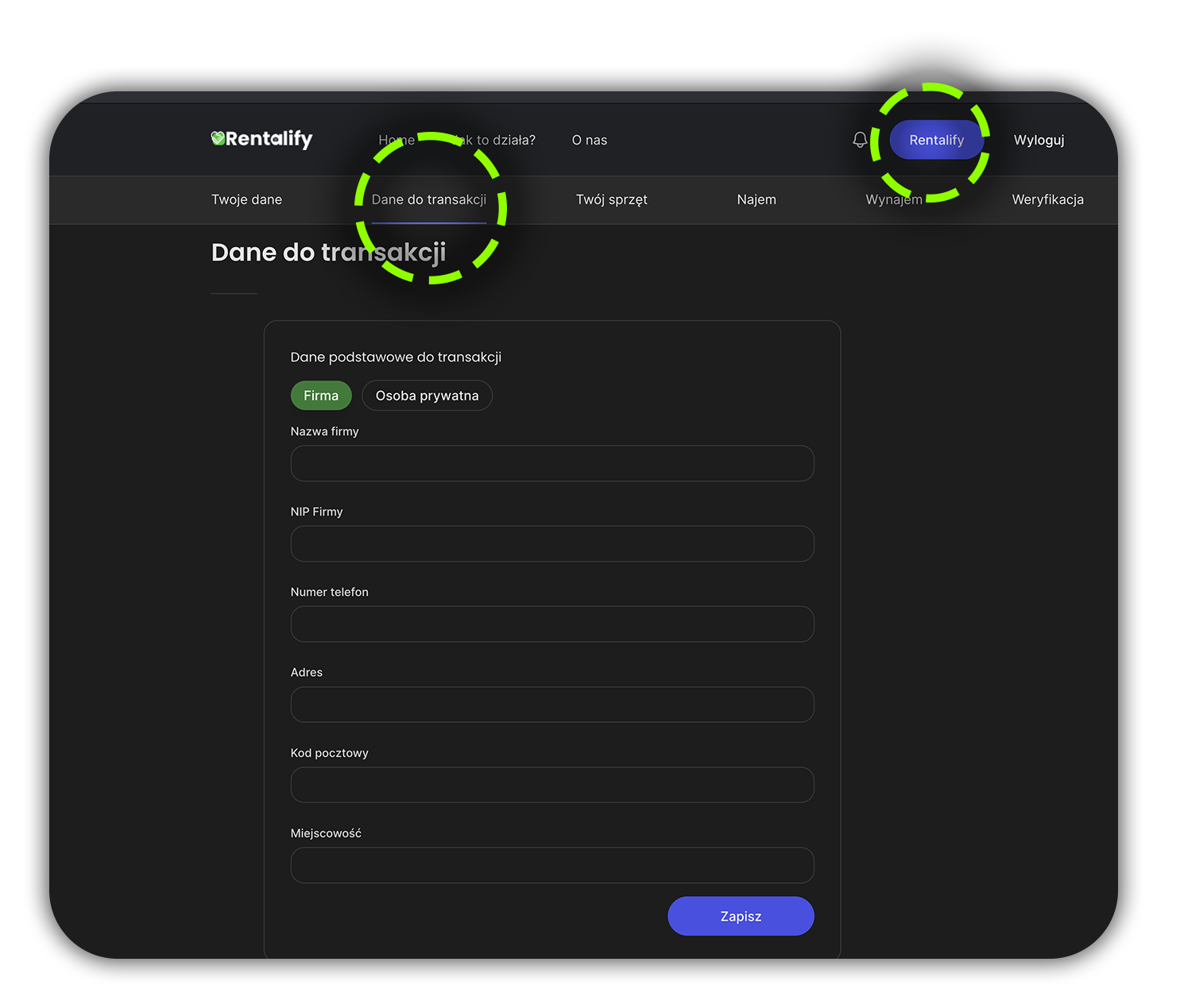
Task: Open the Weryfikacja tab
Action: (1047, 199)
